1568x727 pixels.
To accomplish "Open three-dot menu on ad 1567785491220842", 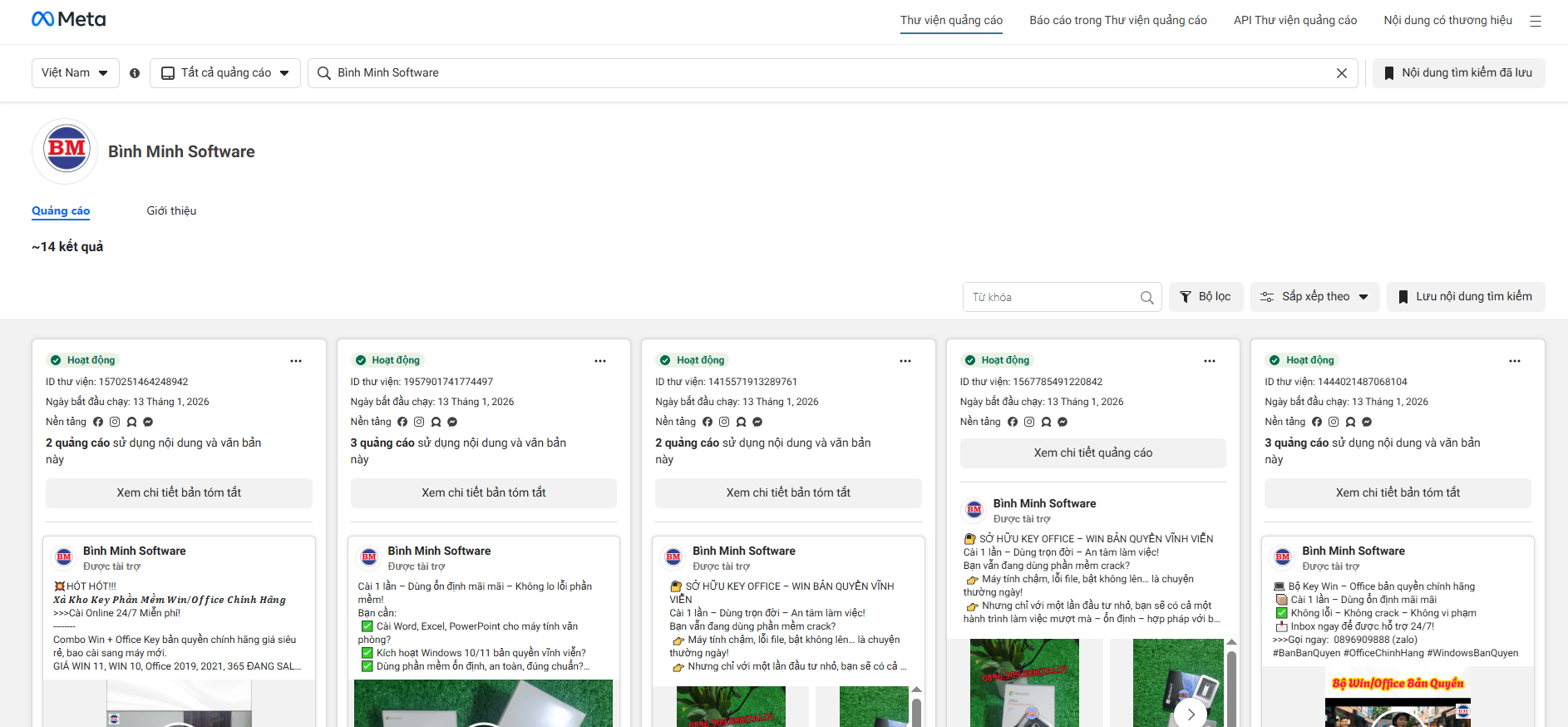I will coord(1210,361).
